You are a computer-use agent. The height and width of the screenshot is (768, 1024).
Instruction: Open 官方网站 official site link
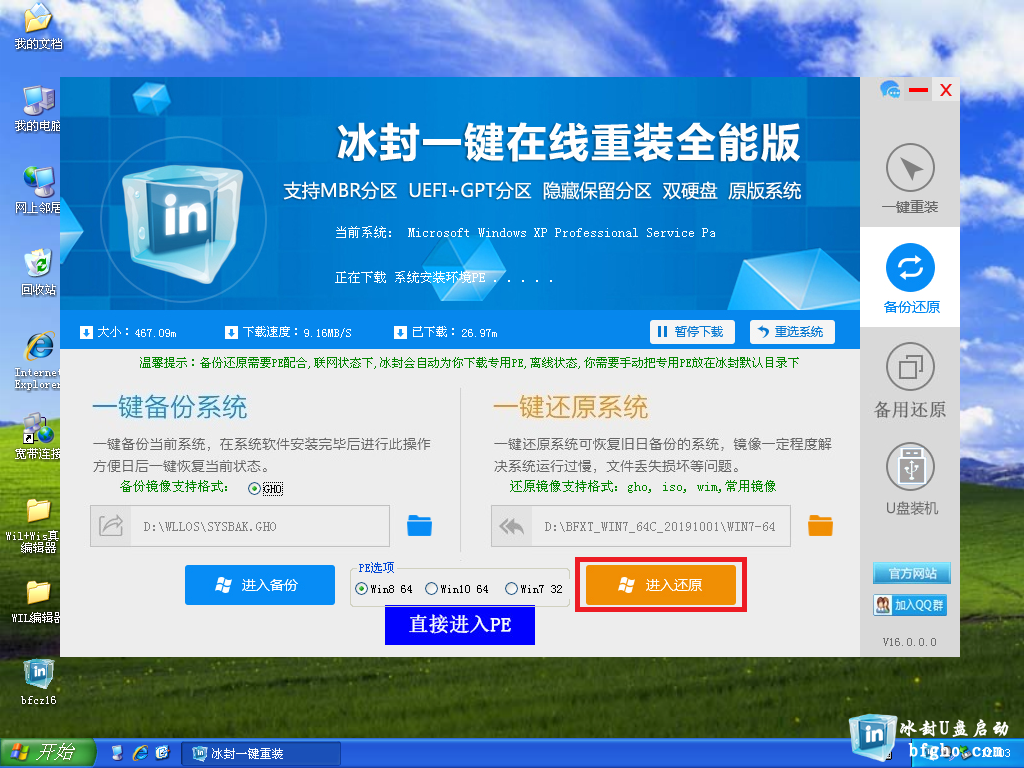coord(912,573)
